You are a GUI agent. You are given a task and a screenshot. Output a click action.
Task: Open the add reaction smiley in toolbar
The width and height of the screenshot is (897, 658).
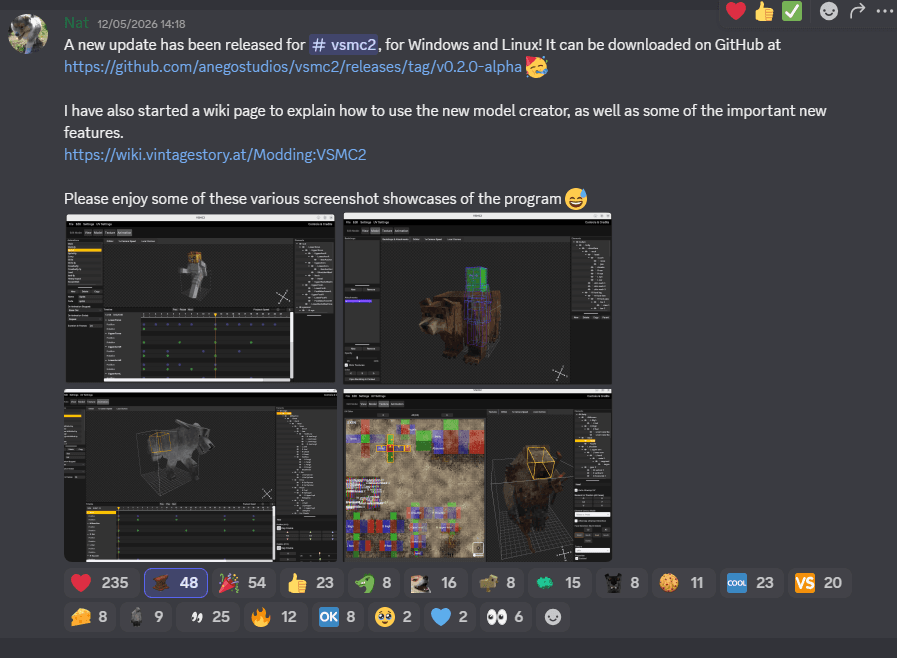click(828, 11)
